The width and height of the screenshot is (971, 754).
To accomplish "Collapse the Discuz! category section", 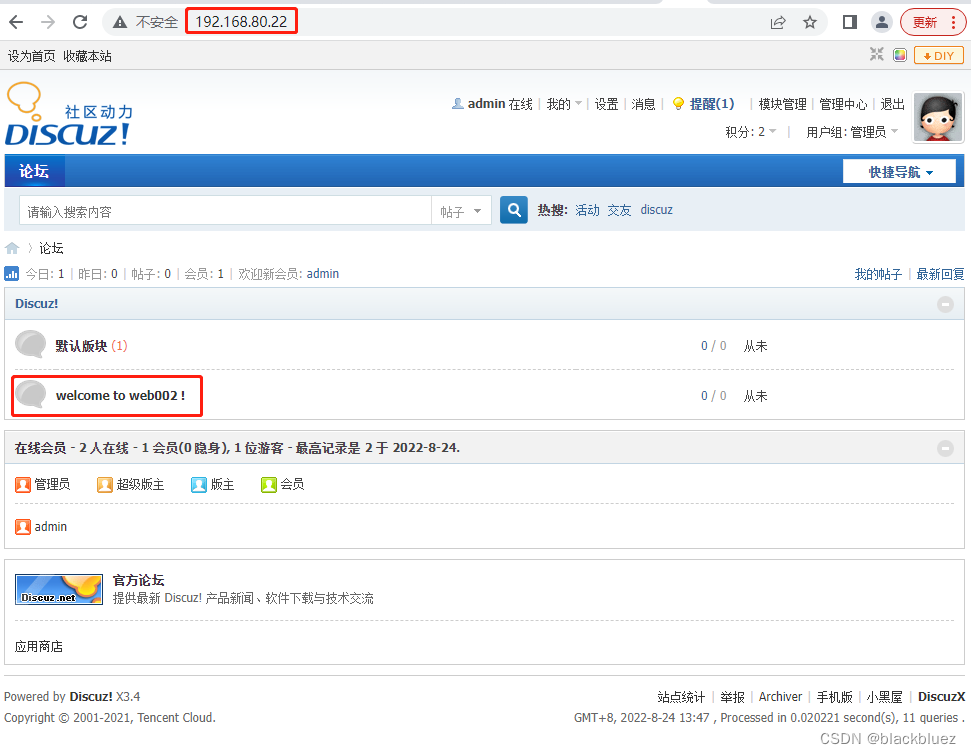I will click(945, 304).
